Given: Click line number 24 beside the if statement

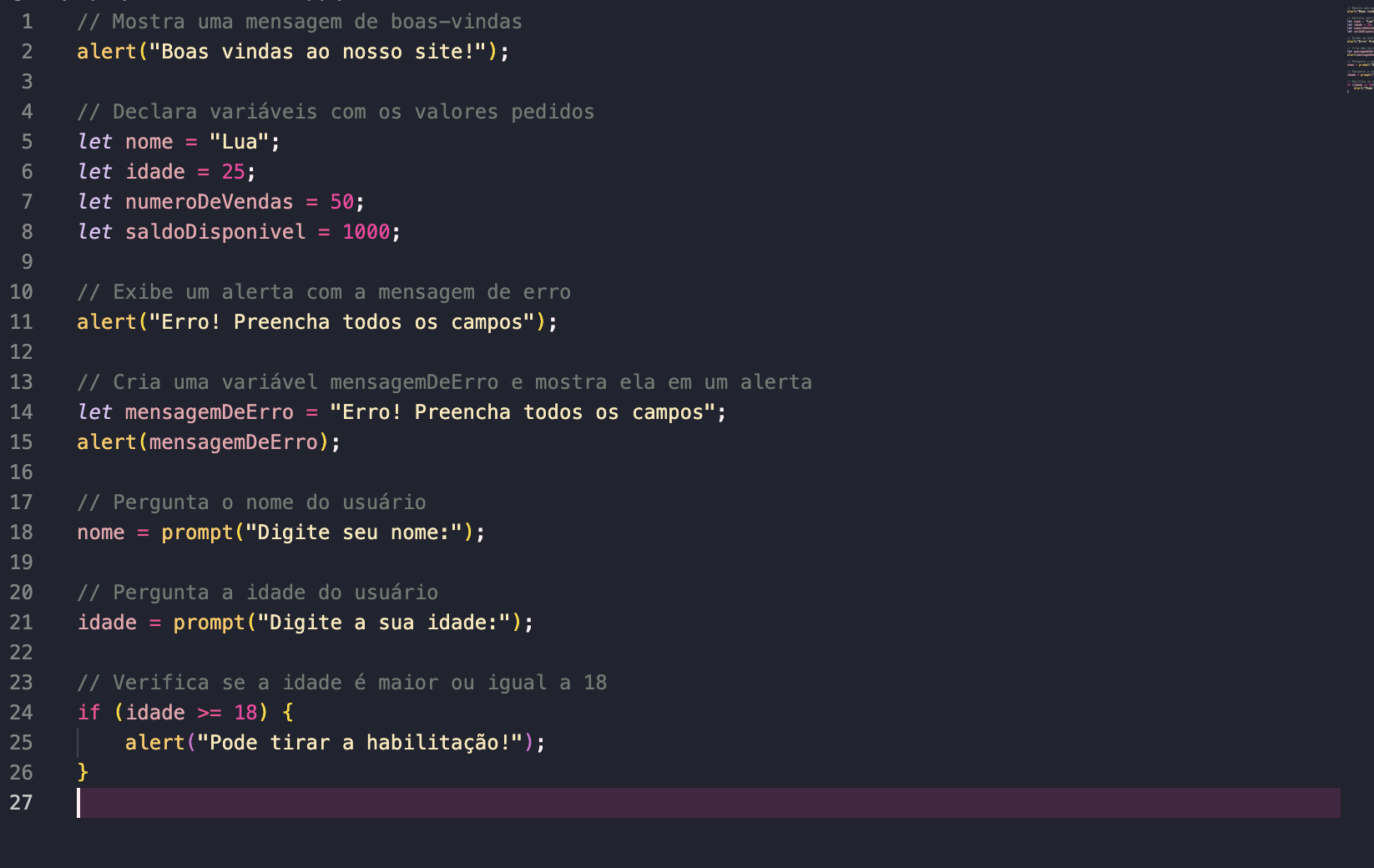Looking at the screenshot, I should click(x=21, y=713).
